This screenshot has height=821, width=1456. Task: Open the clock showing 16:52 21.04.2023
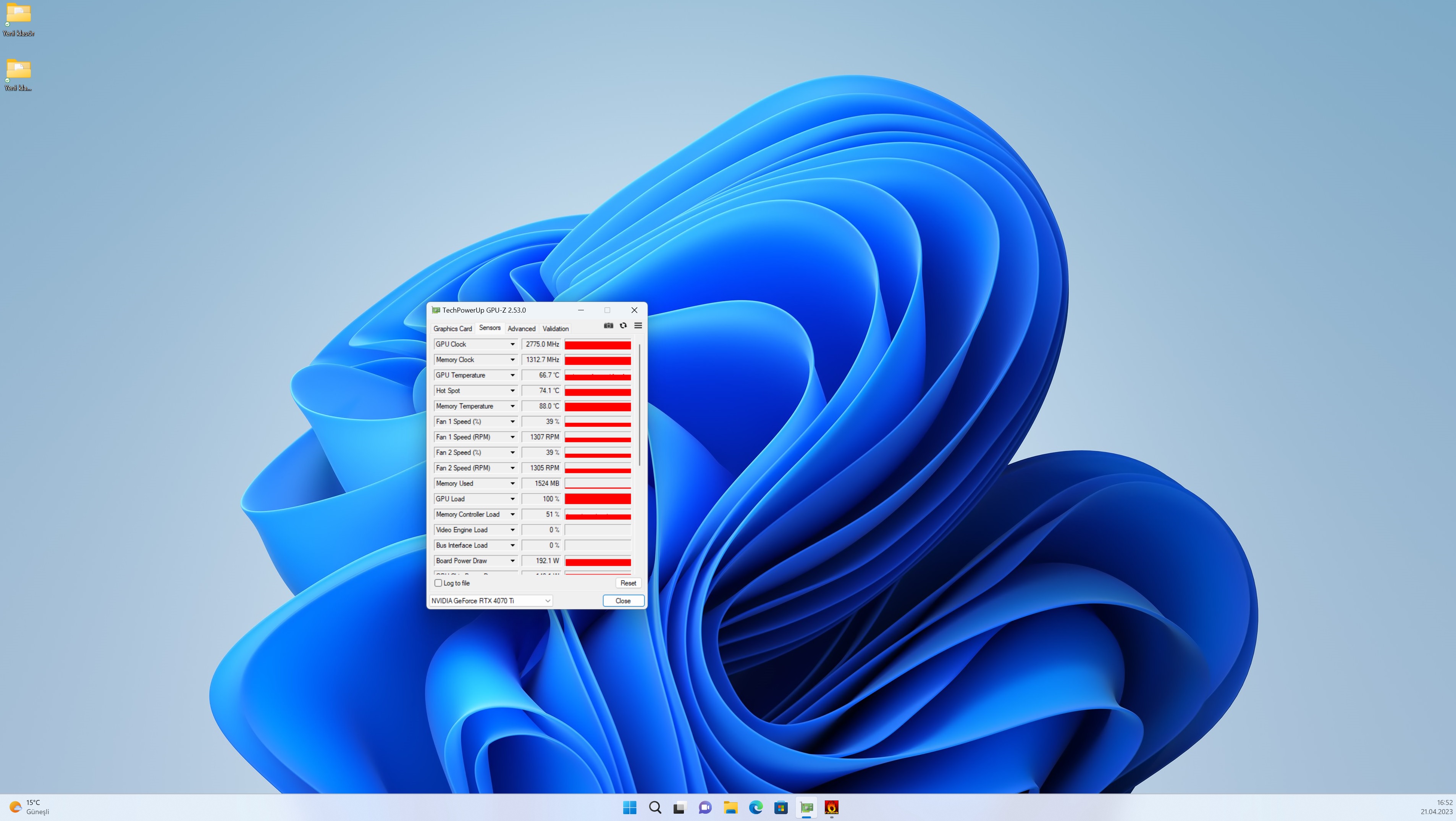[x=1436, y=807]
